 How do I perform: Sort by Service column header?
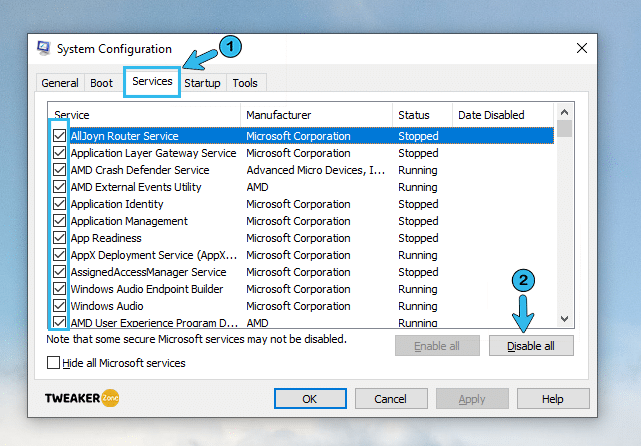(144, 115)
